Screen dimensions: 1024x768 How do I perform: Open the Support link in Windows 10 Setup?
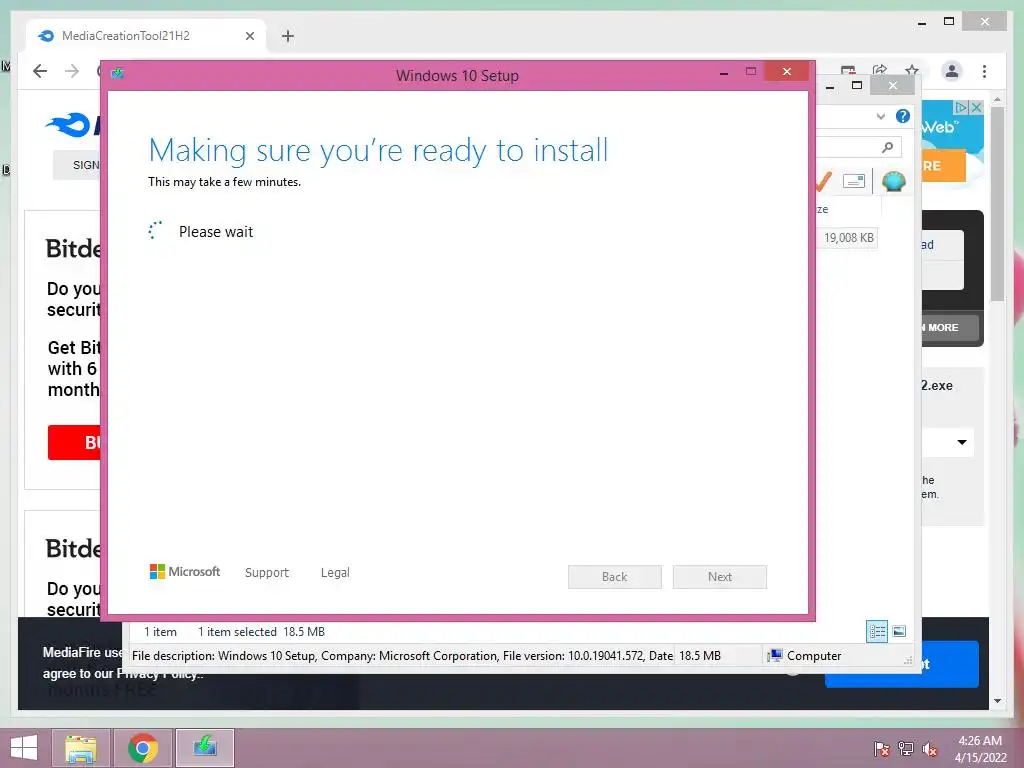coord(266,573)
